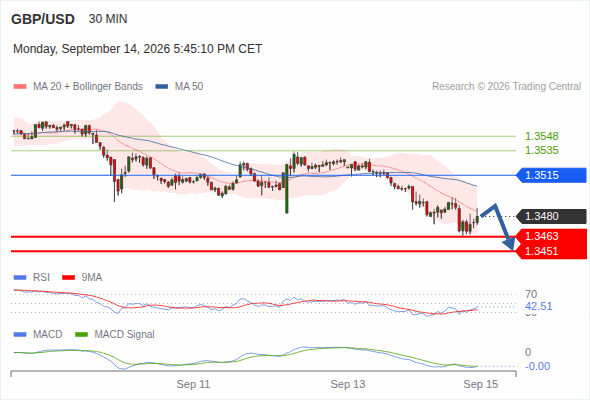Click the 1.3535 resistance level label

(541, 151)
